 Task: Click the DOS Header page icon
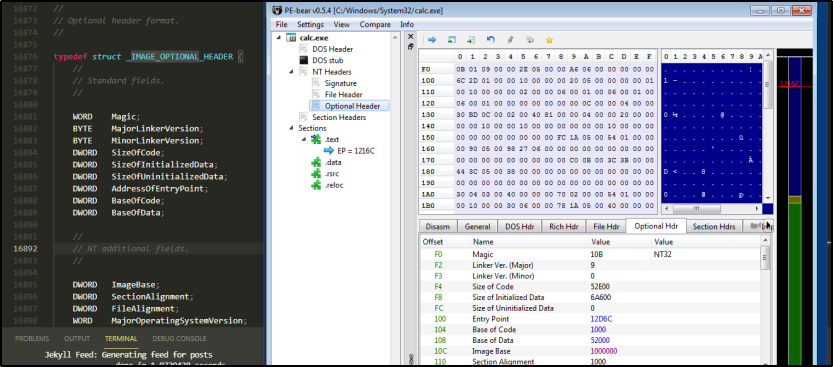303,49
